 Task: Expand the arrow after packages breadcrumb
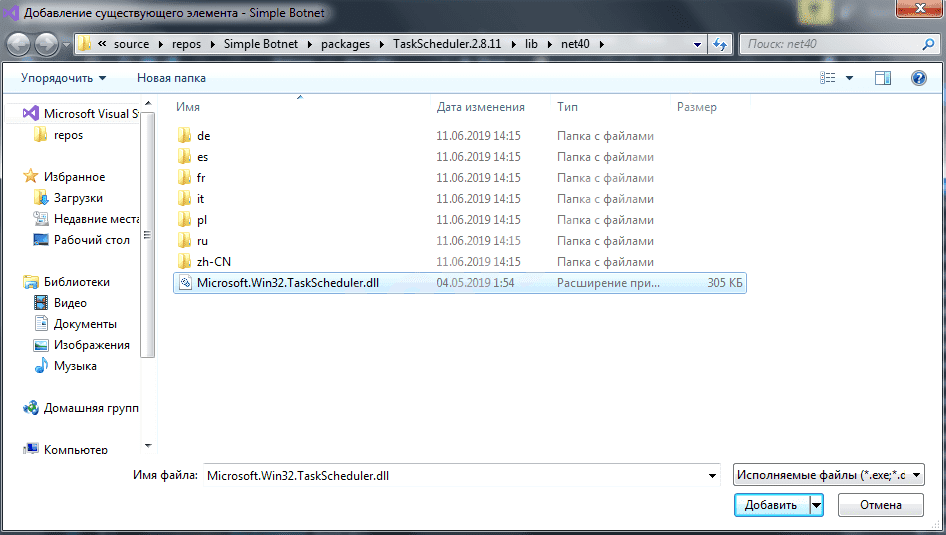(382, 44)
